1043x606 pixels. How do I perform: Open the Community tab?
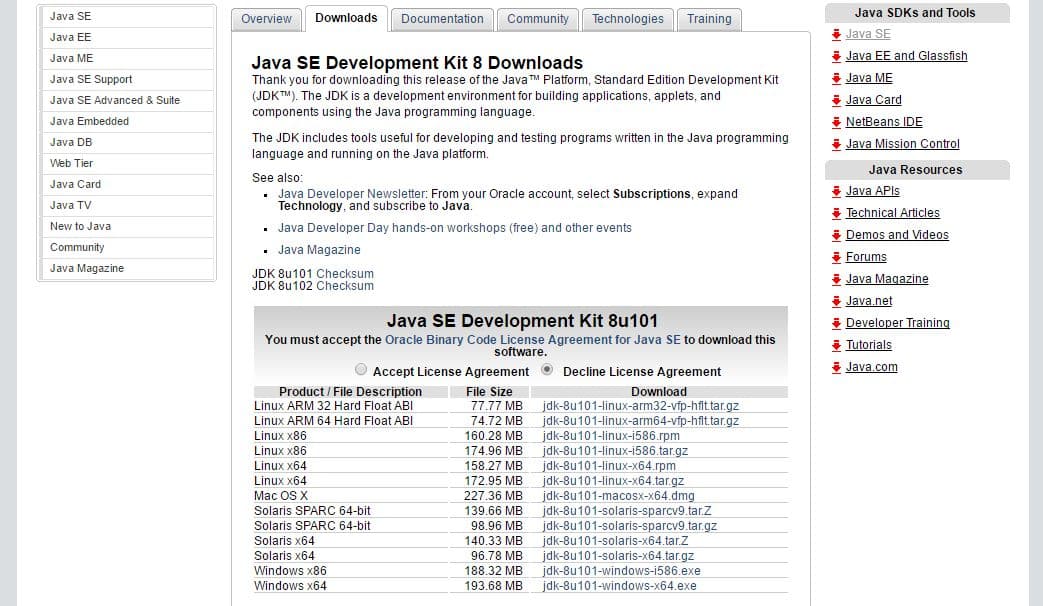pyautogui.click(x=537, y=19)
